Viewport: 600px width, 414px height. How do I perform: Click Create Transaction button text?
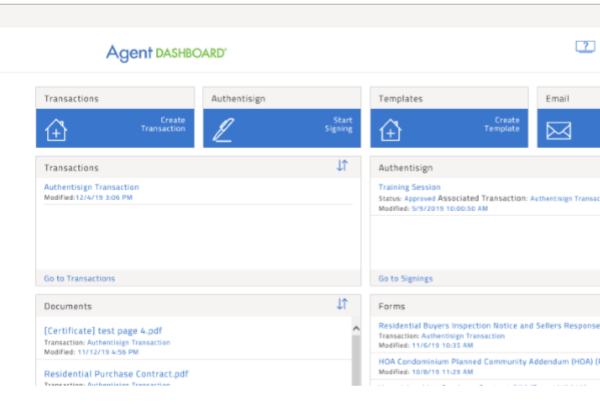163,124
